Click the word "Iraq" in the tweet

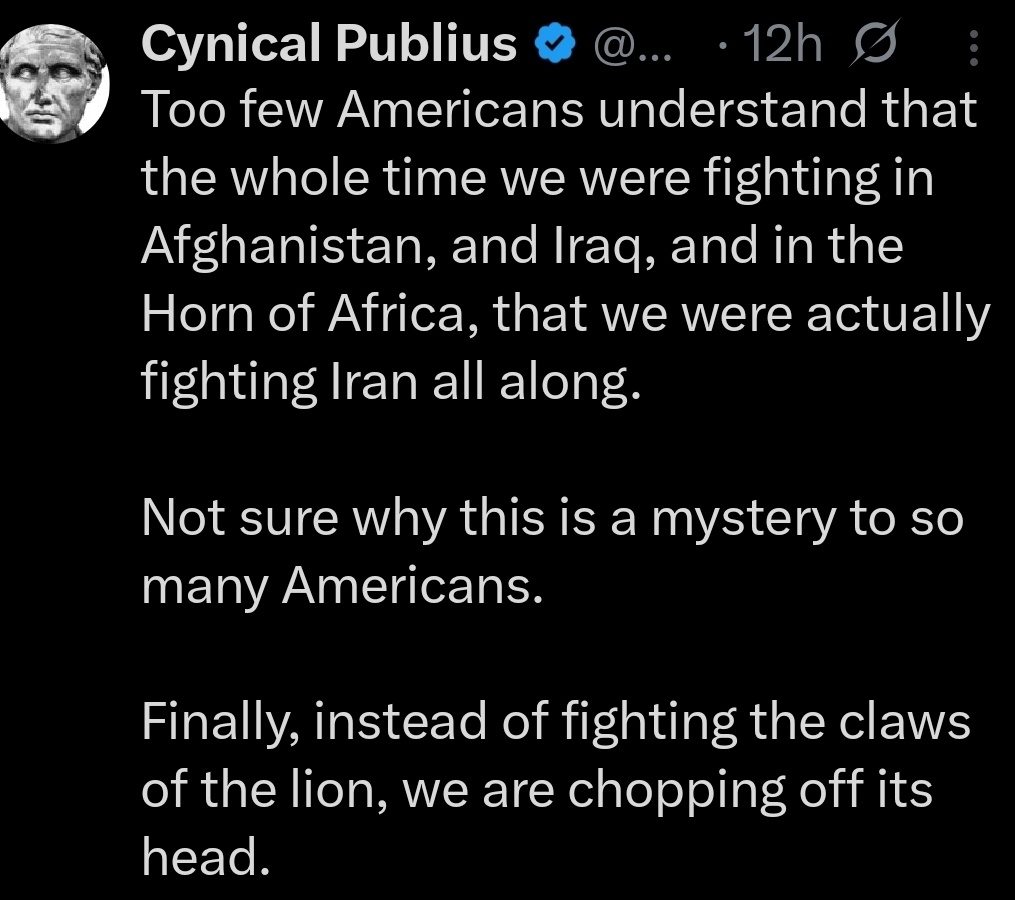coord(609,247)
